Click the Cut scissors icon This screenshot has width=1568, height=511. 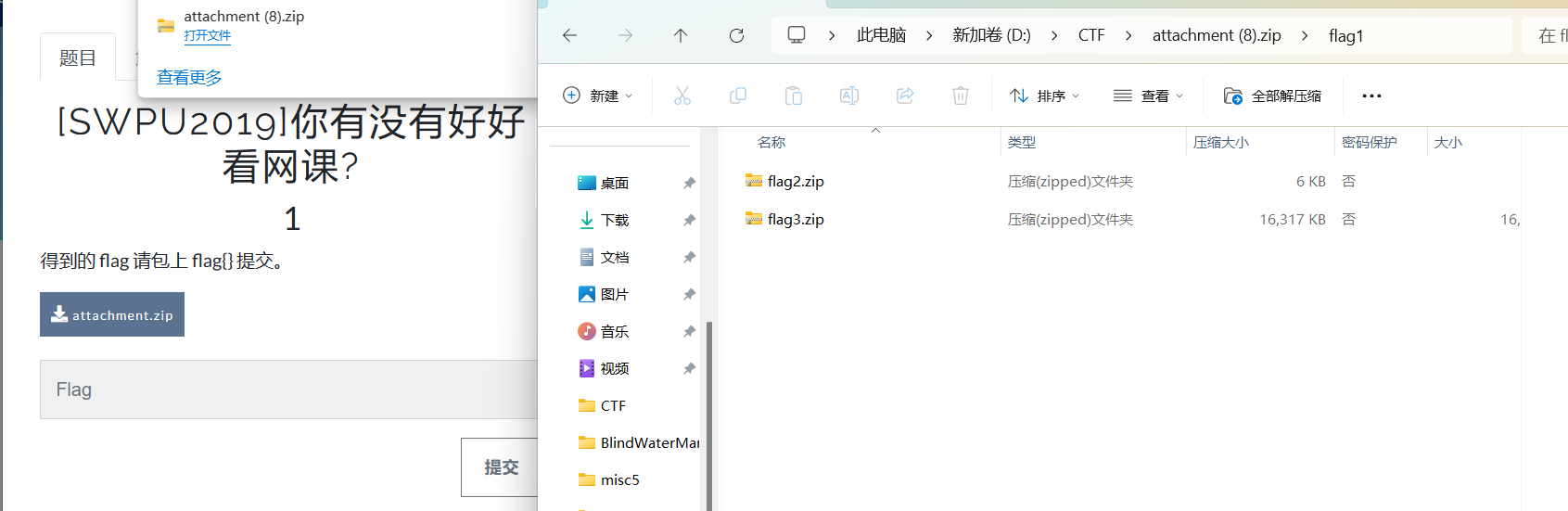click(682, 96)
